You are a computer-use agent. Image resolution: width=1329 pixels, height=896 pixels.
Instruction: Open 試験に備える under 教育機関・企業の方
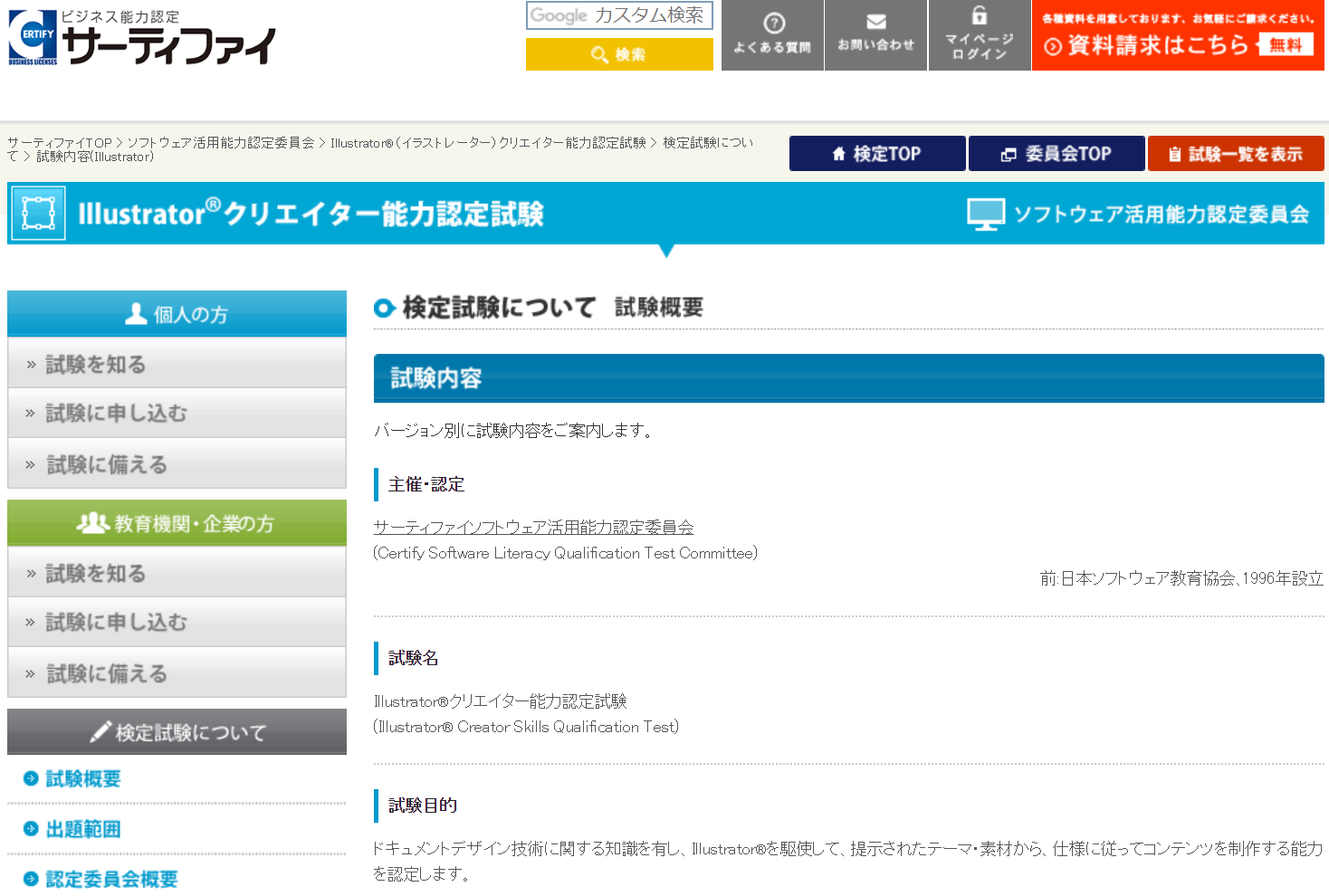point(177,673)
